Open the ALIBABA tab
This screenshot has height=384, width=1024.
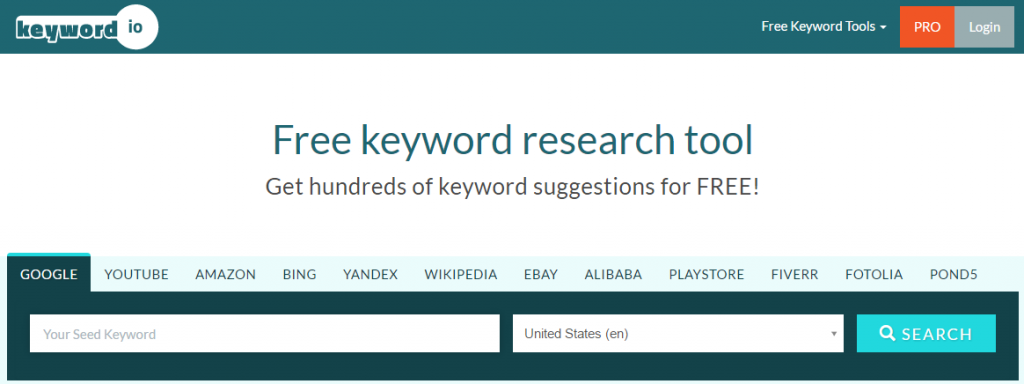[613, 274]
